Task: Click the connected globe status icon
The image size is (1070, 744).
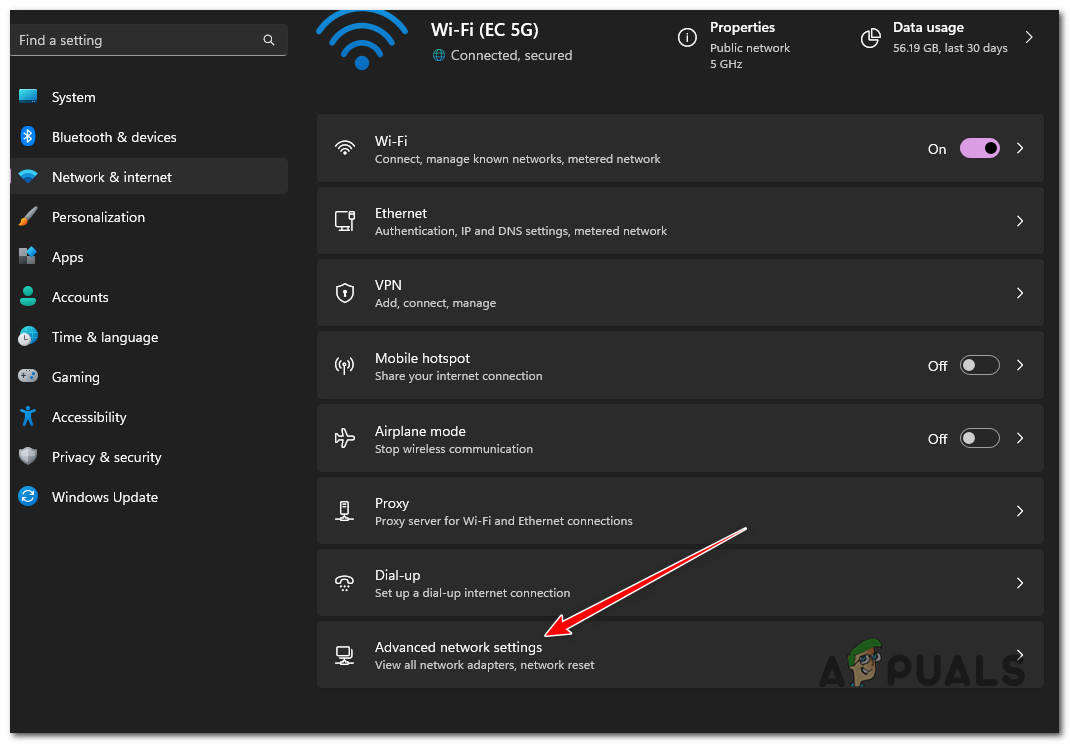Action: 439,55
